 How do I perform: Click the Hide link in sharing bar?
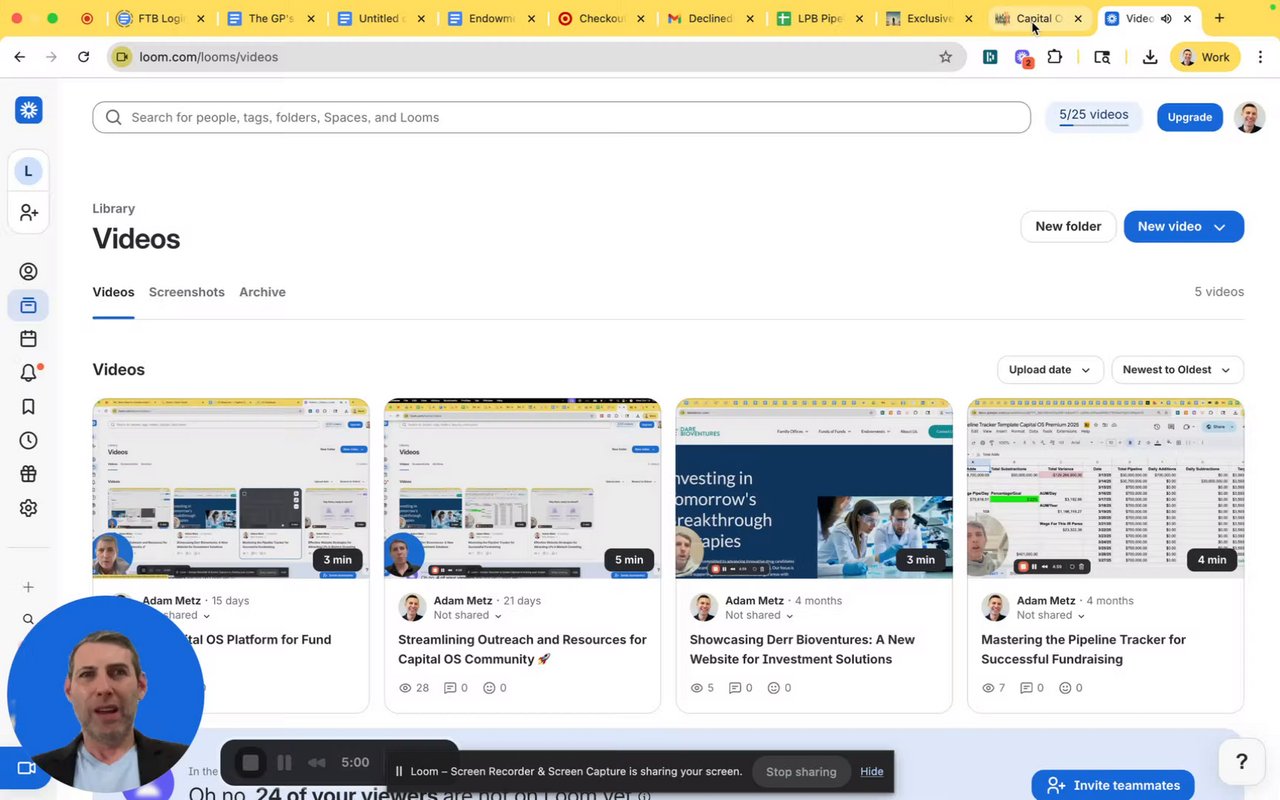(x=872, y=772)
